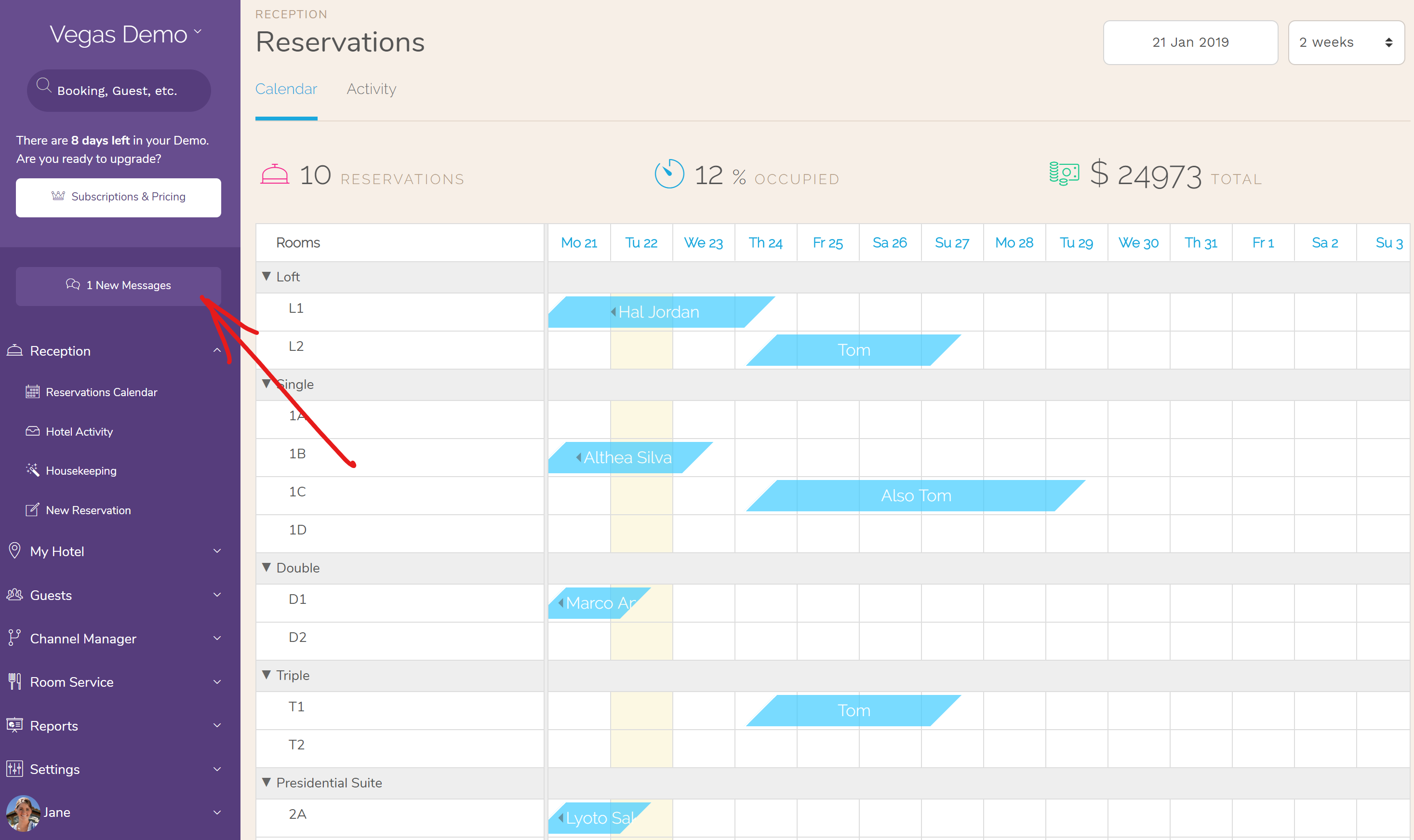Click the search Booking Guest input field
The image size is (1414, 840).
[120, 90]
